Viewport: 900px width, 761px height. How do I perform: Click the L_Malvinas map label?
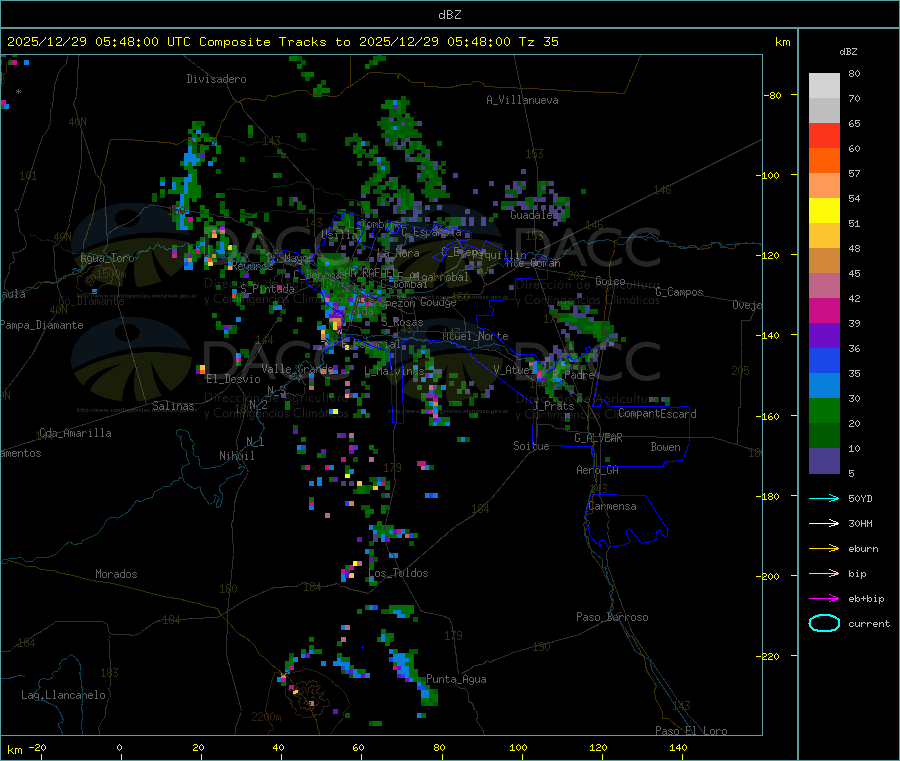pos(394,371)
